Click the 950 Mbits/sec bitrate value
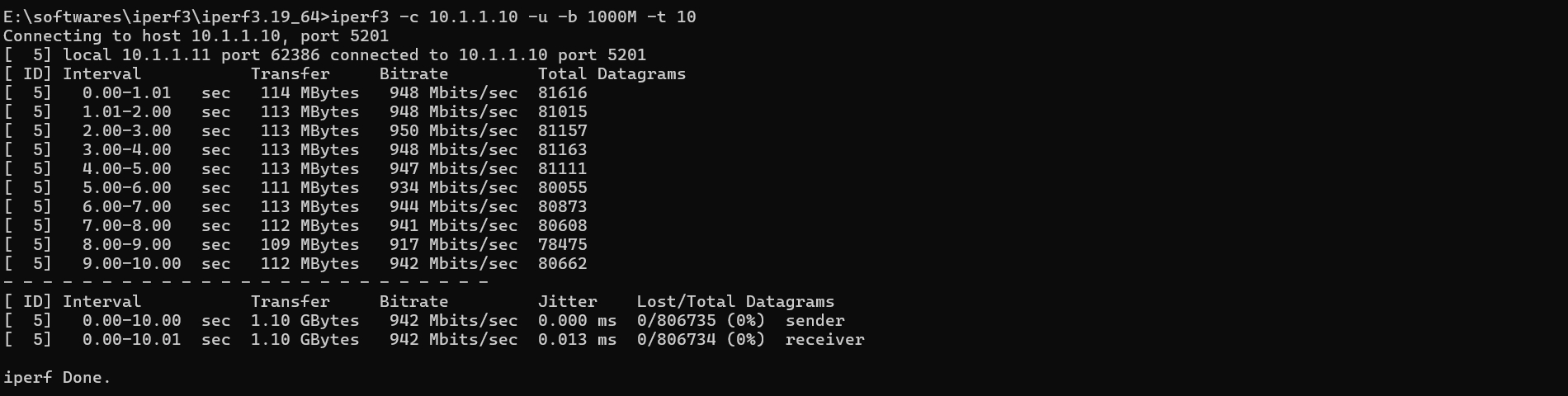 point(453,130)
